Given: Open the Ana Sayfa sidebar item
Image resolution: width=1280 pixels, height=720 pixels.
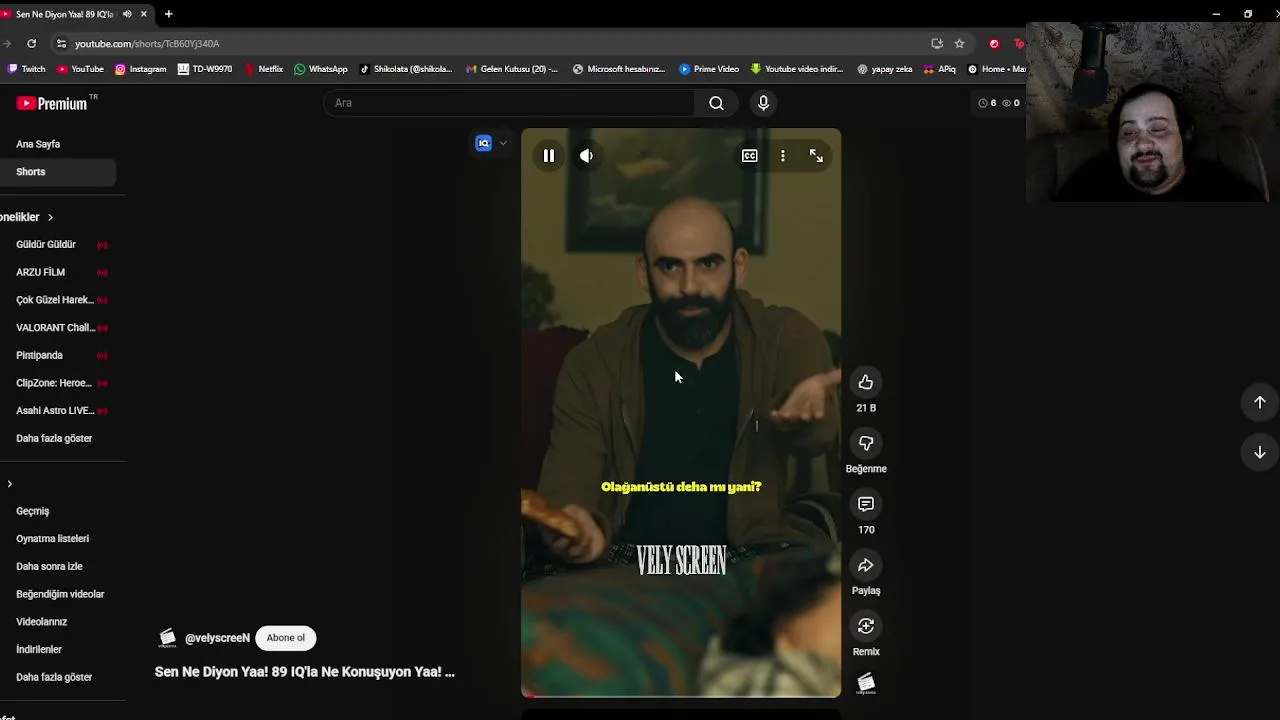Looking at the screenshot, I should (x=38, y=144).
